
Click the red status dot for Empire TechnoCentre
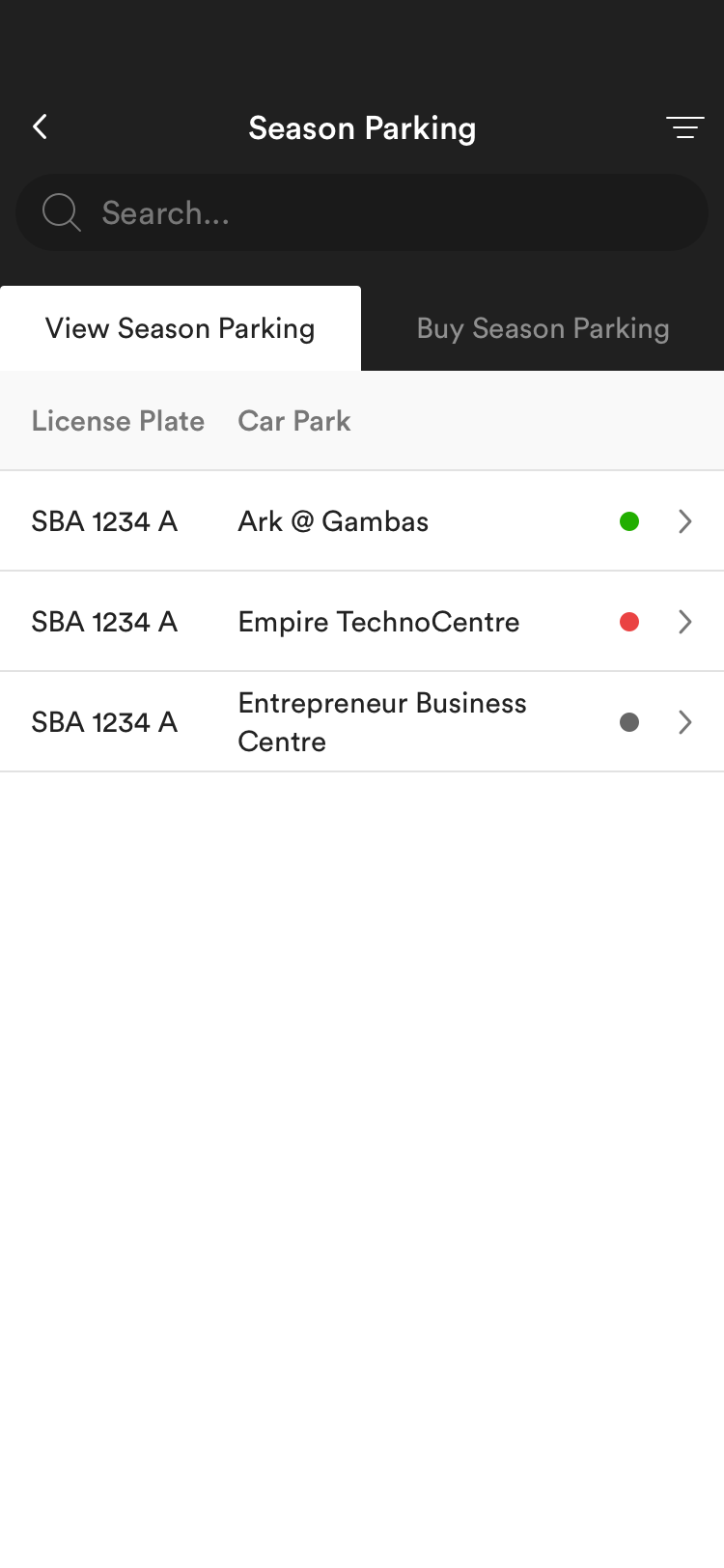coord(629,622)
